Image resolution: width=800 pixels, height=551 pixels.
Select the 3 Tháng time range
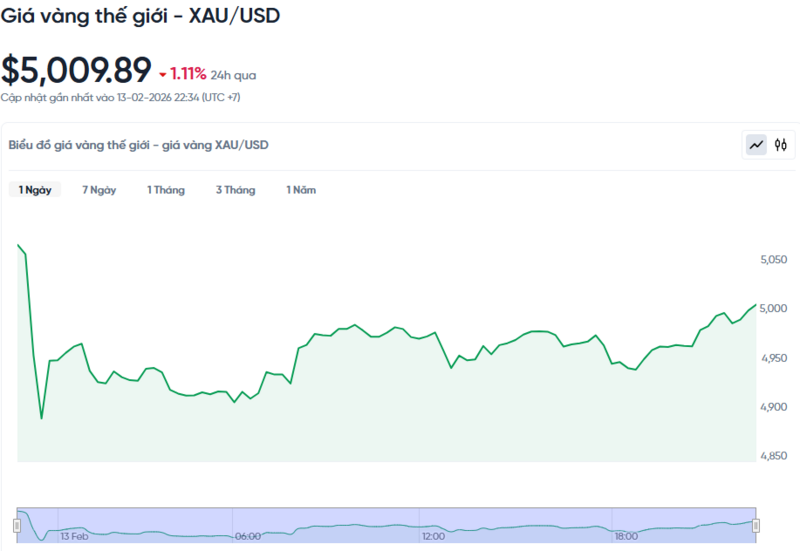(235, 190)
